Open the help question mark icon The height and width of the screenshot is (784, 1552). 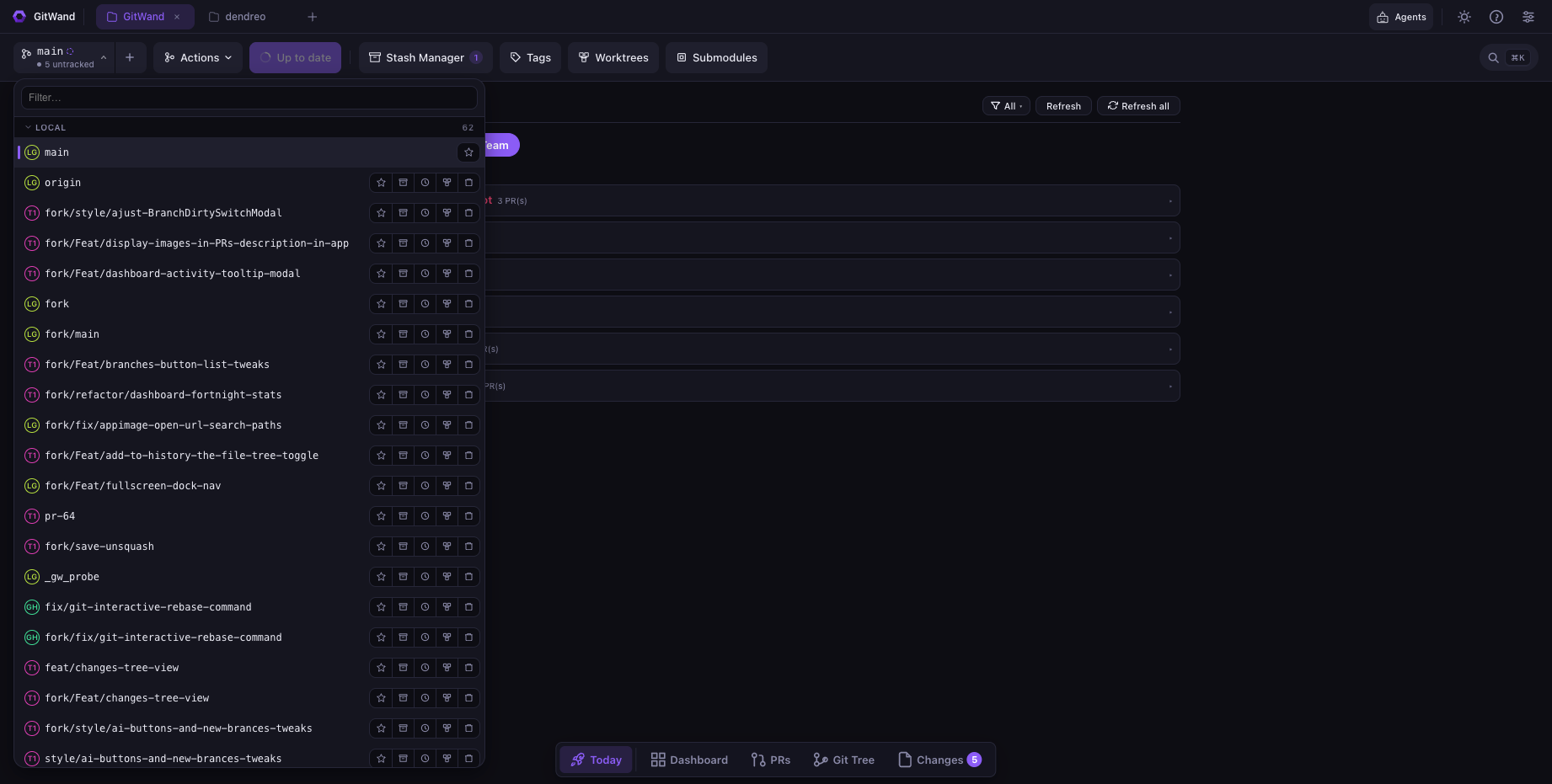1496,17
